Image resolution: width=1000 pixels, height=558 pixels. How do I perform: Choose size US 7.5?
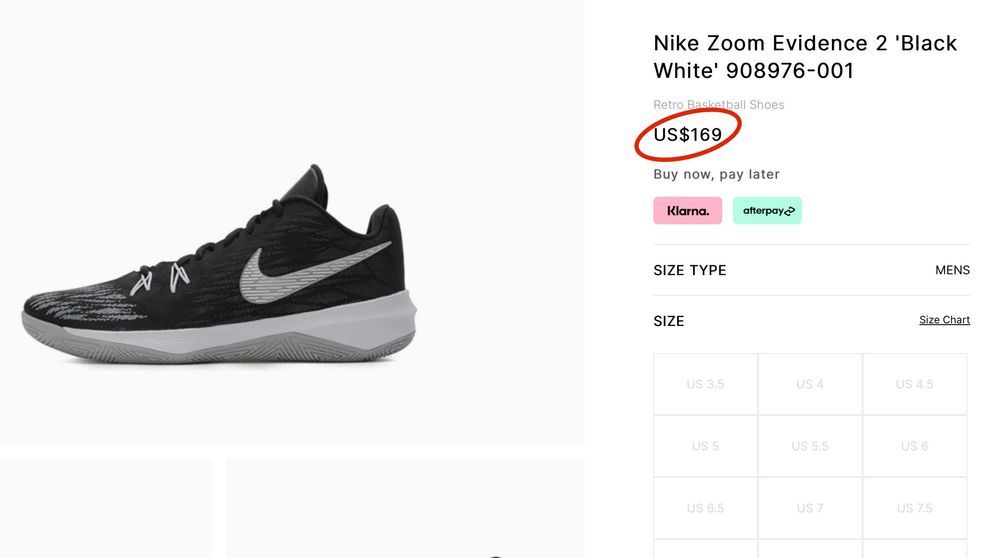coord(914,508)
